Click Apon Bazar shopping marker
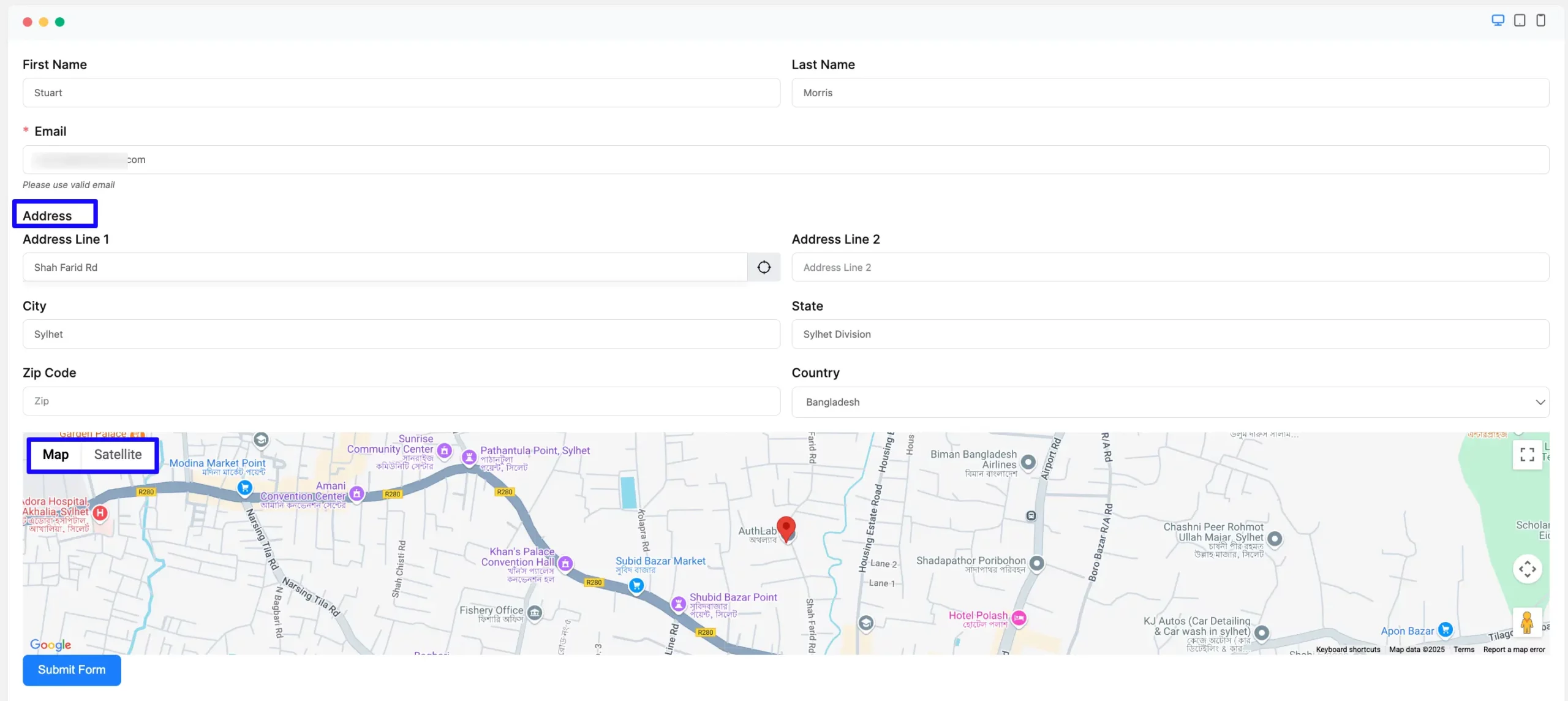This screenshot has width=1568, height=701. [1445, 629]
